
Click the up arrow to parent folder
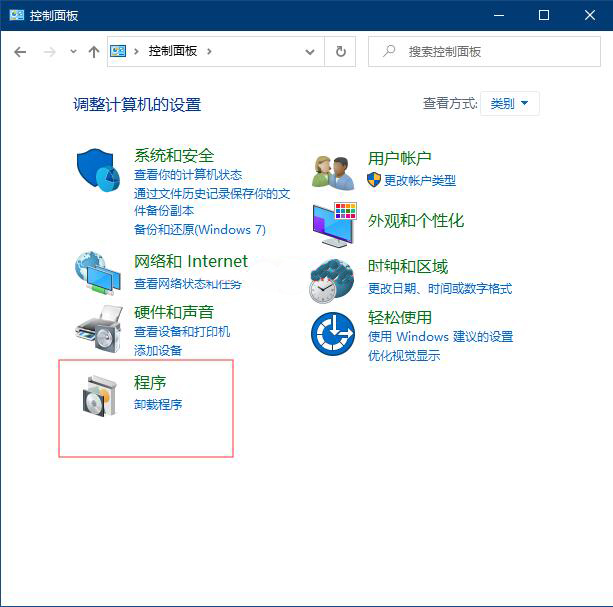click(x=94, y=52)
